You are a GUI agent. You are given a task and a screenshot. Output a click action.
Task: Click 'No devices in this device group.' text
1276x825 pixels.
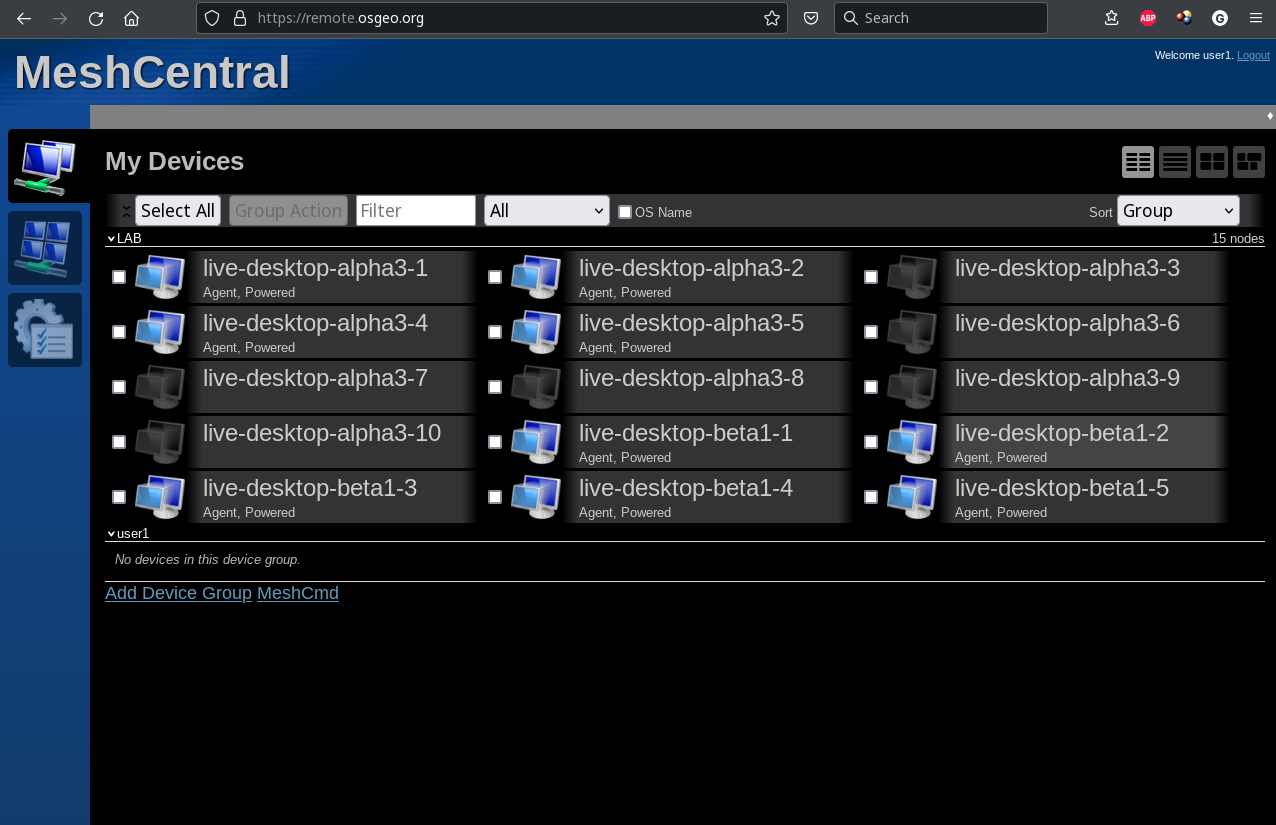coord(208,560)
